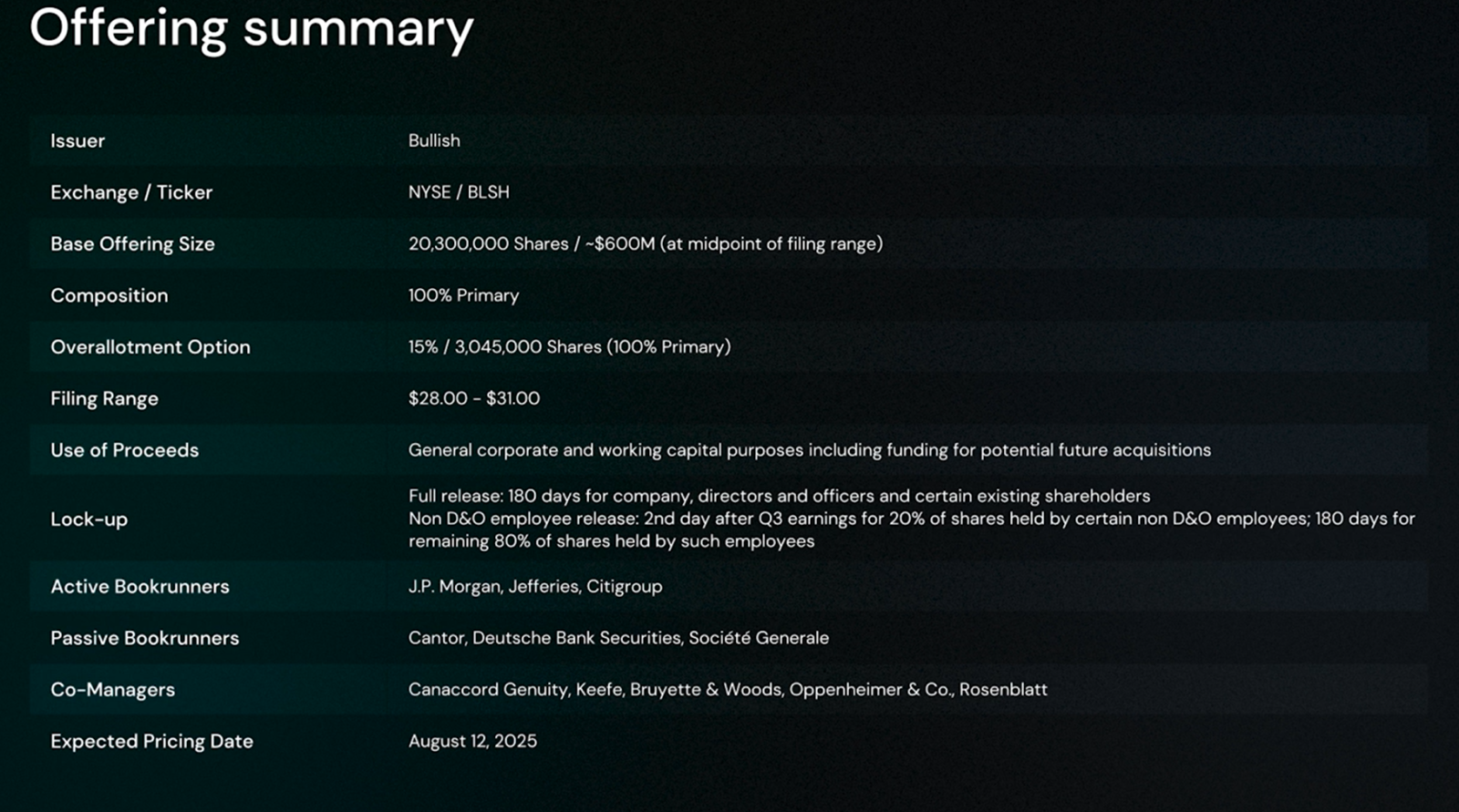Click the "Use of Proceeds" label
Screen dimensions: 1459x812
[x=124, y=450]
